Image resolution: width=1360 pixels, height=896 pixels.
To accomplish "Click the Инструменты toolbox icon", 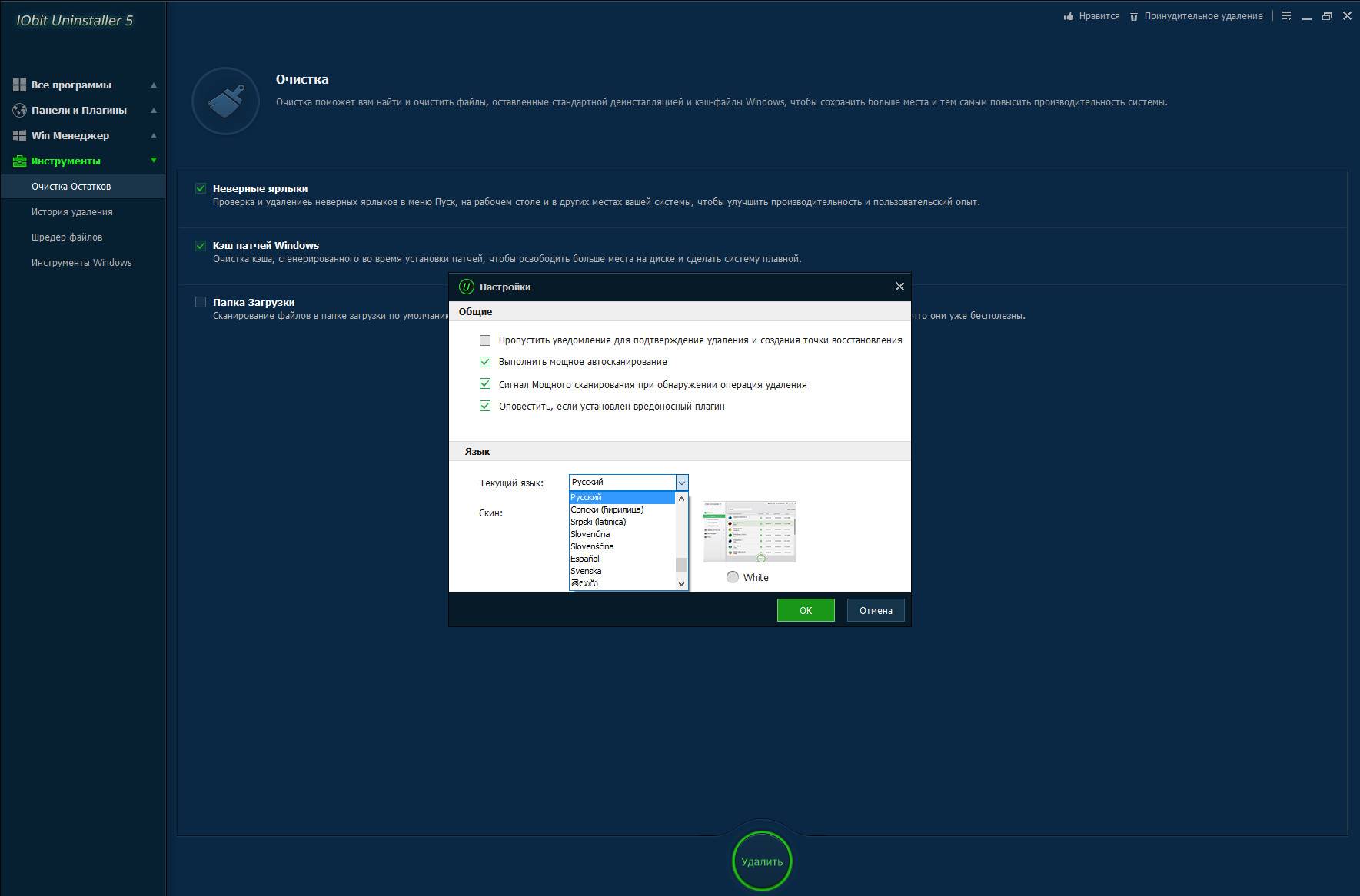I will (19, 161).
